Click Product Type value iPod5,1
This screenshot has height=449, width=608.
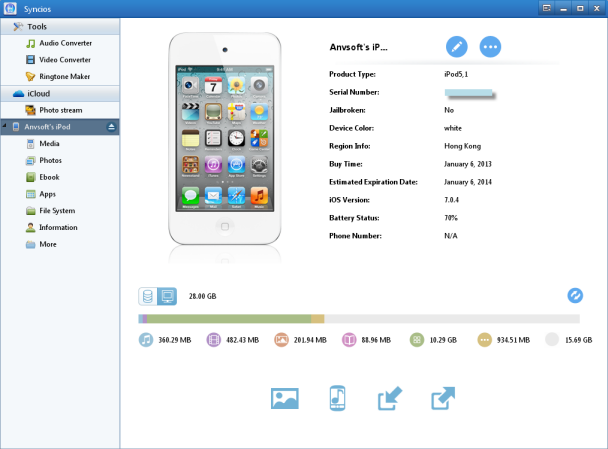pyautogui.click(x=456, y=74)
